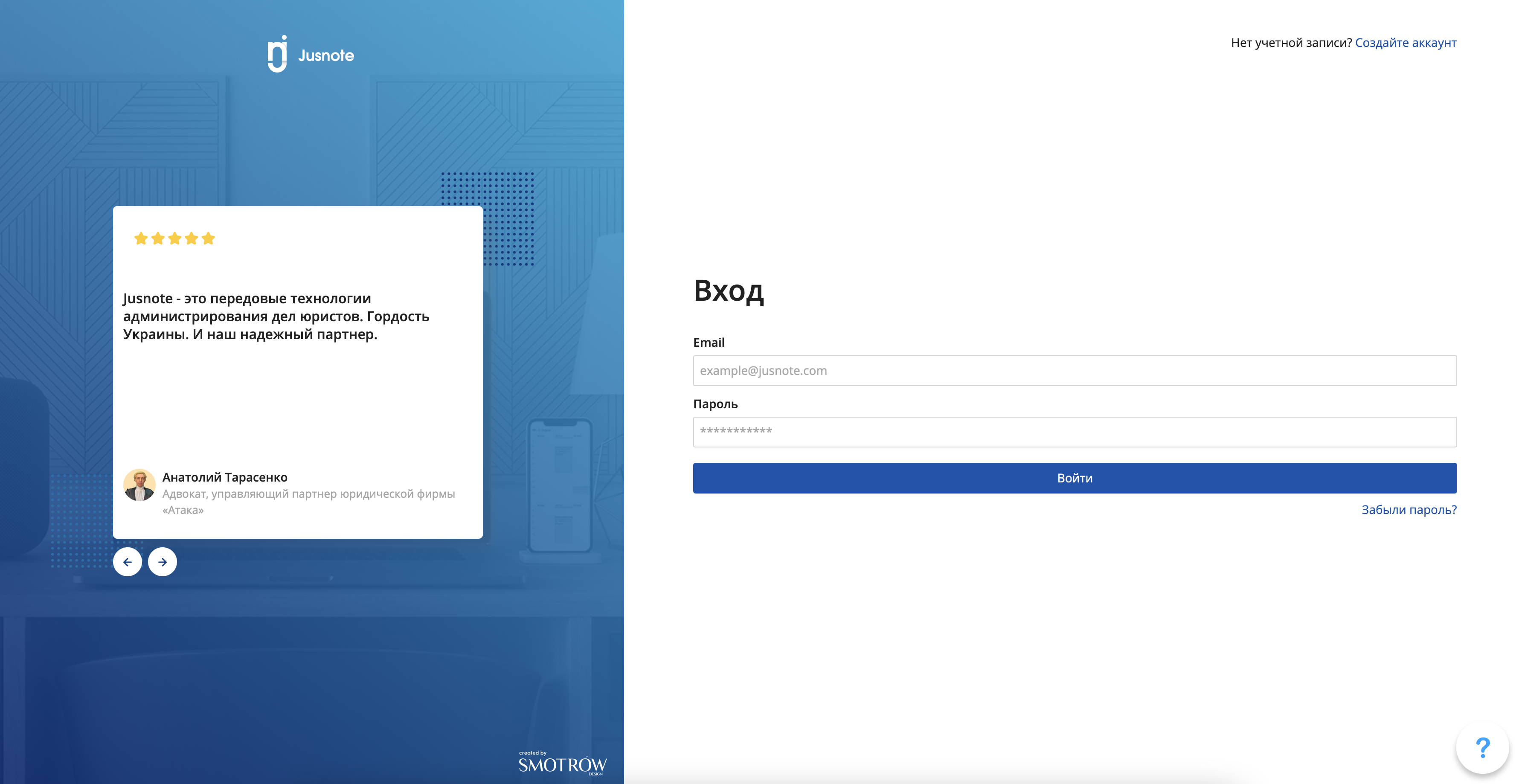Viewport: 1522px width, 784px height.
Task: Click the first rating star
Action: pyautogui.click(x=141, y=239)
